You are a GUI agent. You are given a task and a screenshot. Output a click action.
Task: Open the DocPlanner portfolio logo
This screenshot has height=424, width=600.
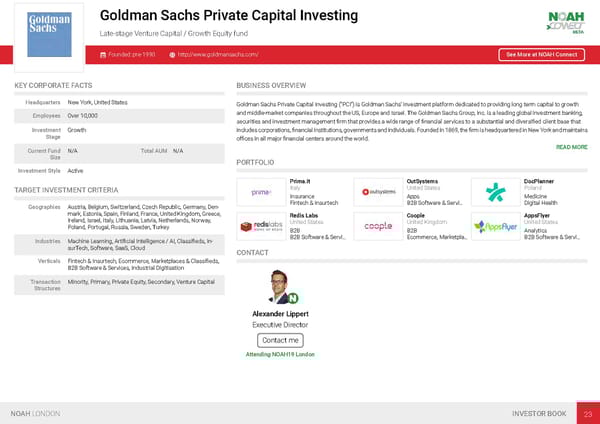[x=494, y=192]
